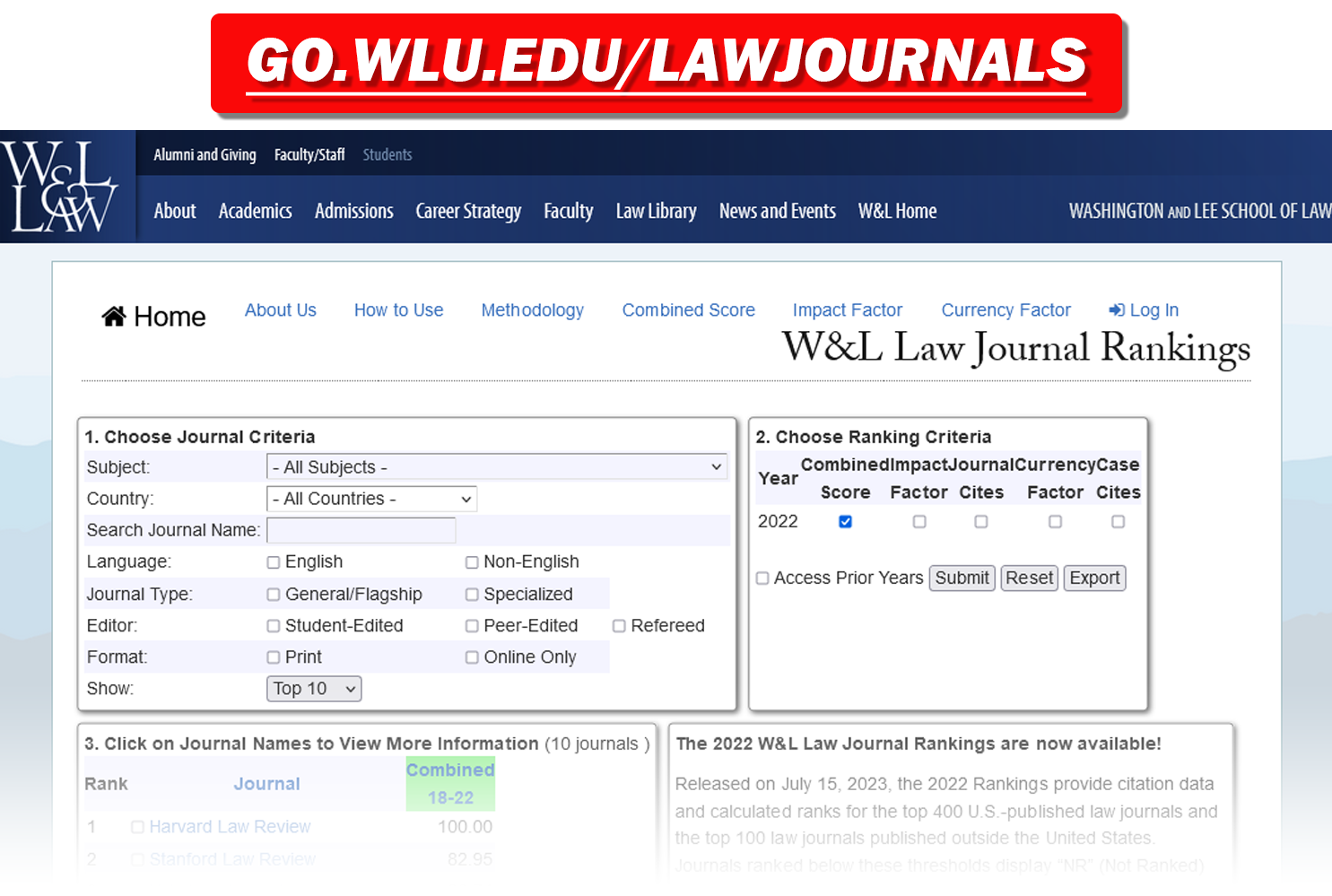Click the Log In arrow icon
This screenshot has height=896, width=1332.
point(1117,310)
